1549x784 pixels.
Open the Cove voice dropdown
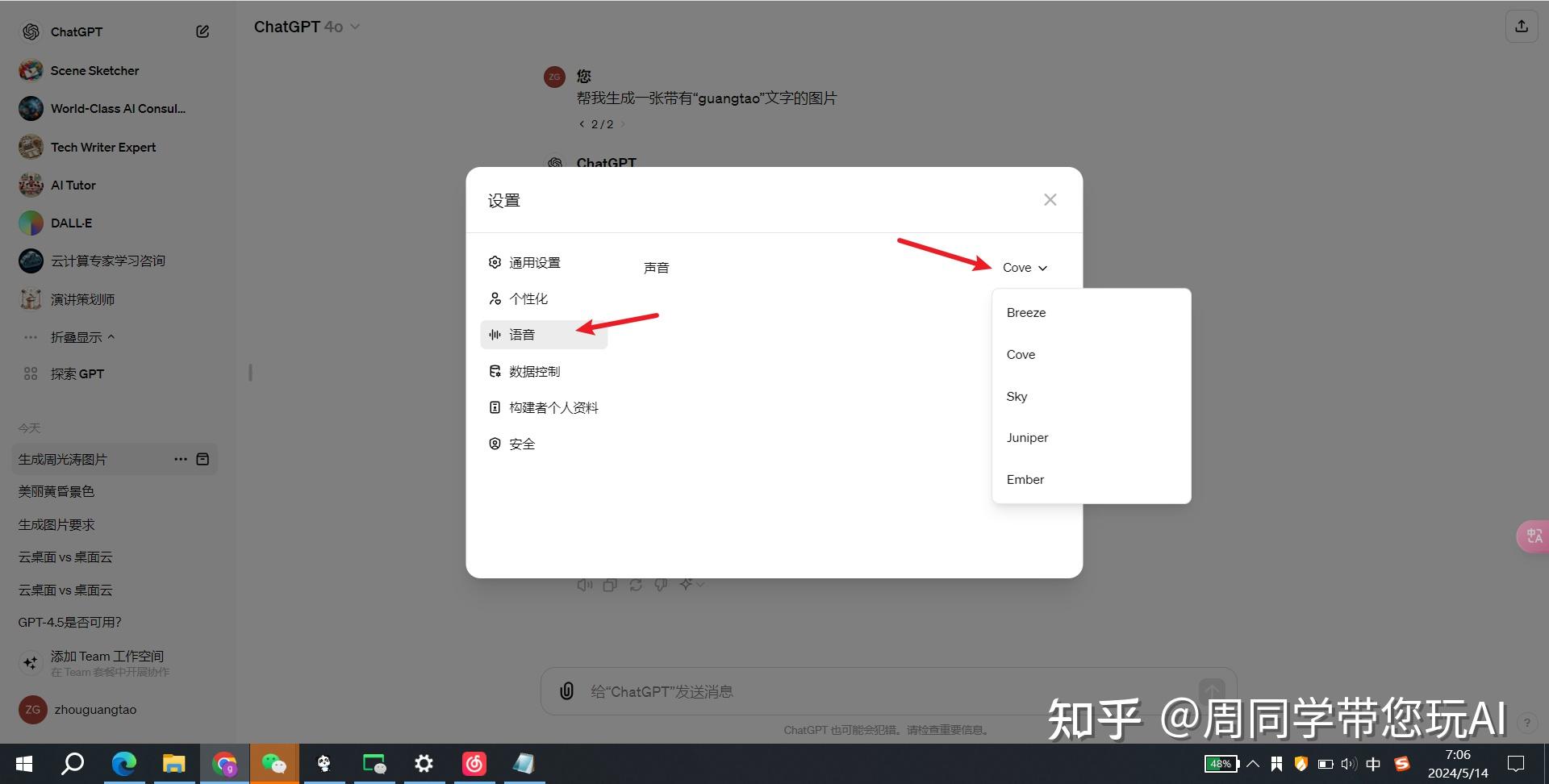point(1024,267)
